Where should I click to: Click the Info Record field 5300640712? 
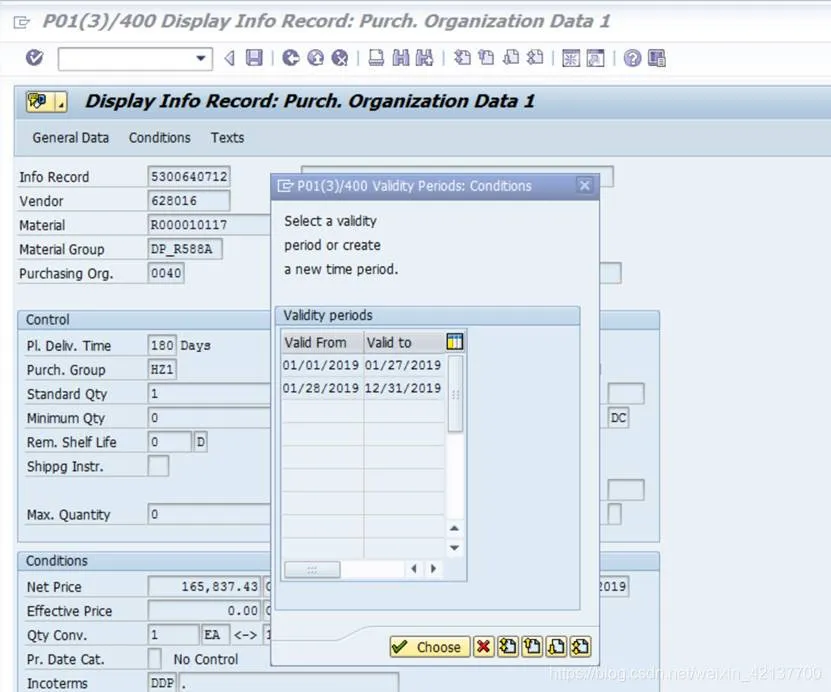point(189,176)
